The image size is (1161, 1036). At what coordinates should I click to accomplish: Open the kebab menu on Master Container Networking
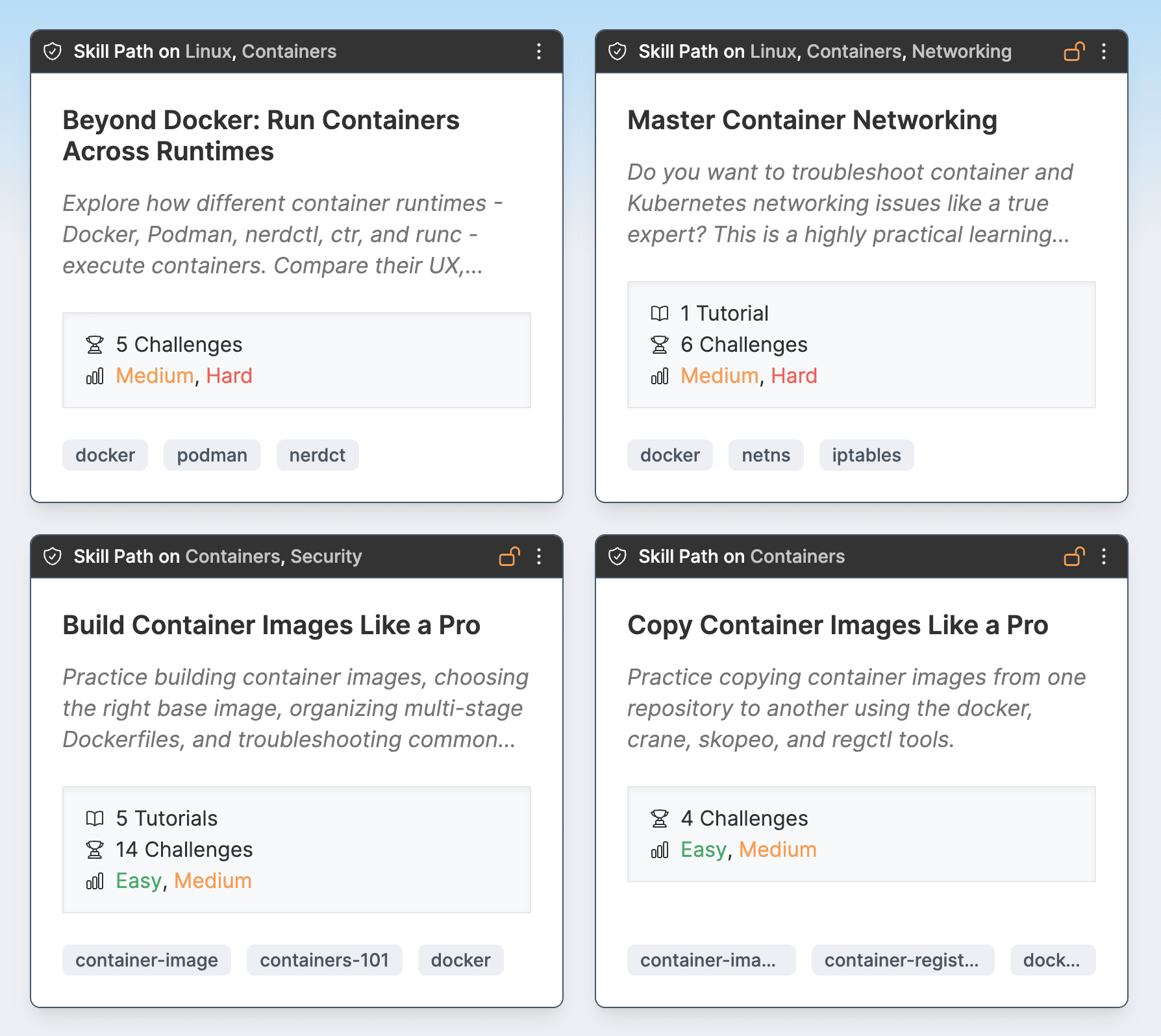pyautogui.click(x=1104, y=52)
